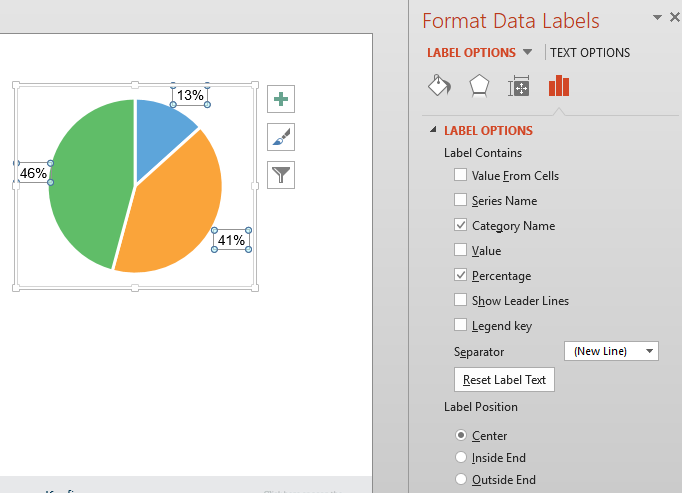Select the Fill & Line paint bucket icon
The image size is (682, 493).
pos(439,85)
